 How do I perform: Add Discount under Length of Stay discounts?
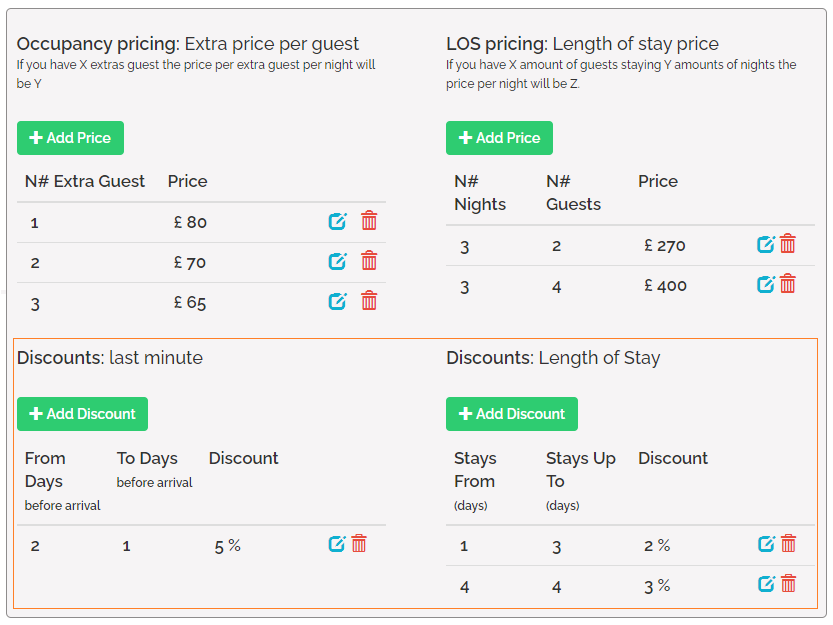(511, 414)
